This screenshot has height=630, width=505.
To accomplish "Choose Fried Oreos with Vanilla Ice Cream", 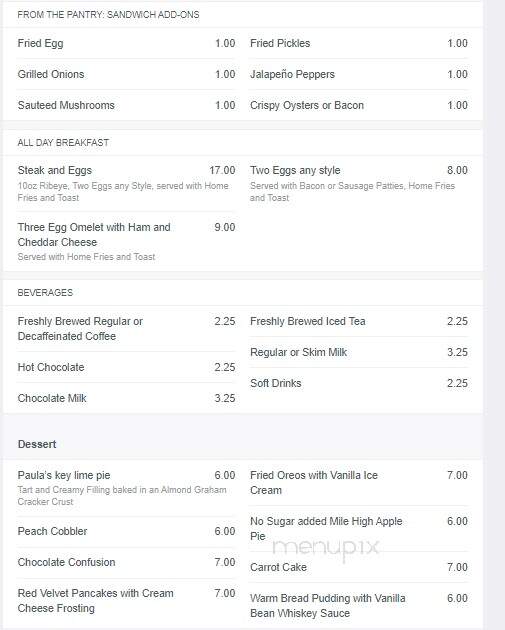I will coord(358,483).
